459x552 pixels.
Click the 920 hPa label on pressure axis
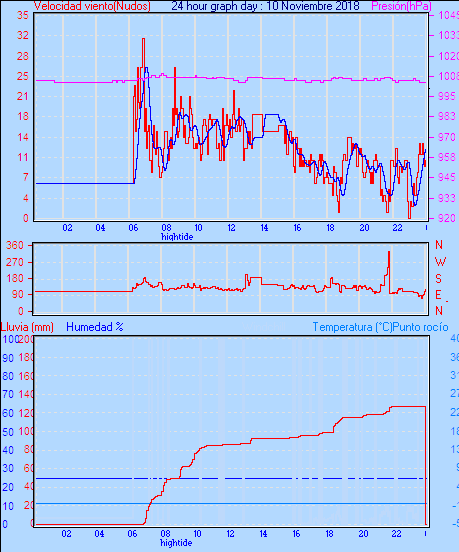448,218
